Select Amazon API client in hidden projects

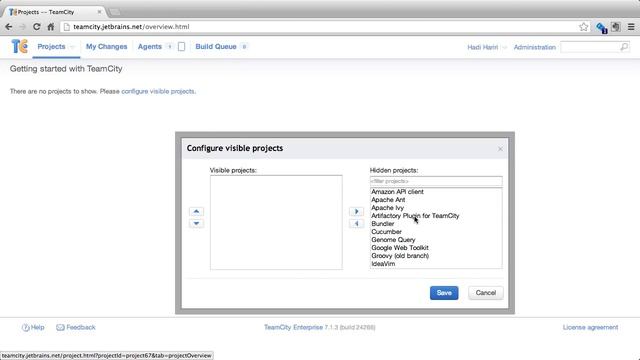(397, 192)
